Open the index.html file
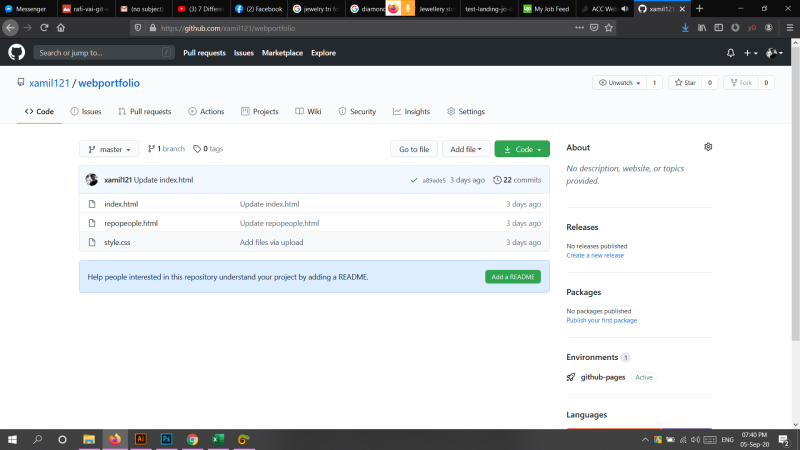 pos(121,204)
